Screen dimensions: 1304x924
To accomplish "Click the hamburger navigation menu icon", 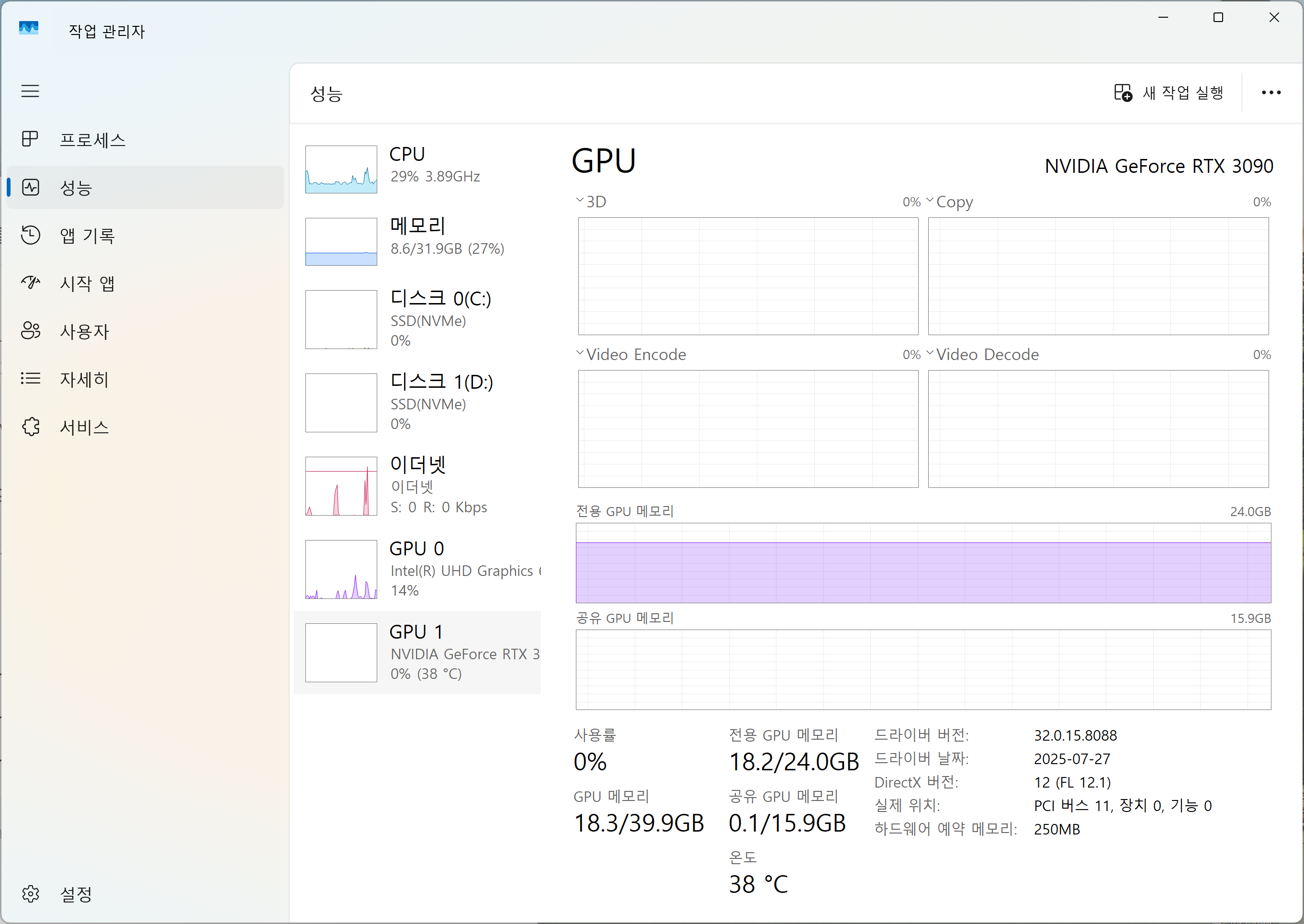I will click(30, 91).
